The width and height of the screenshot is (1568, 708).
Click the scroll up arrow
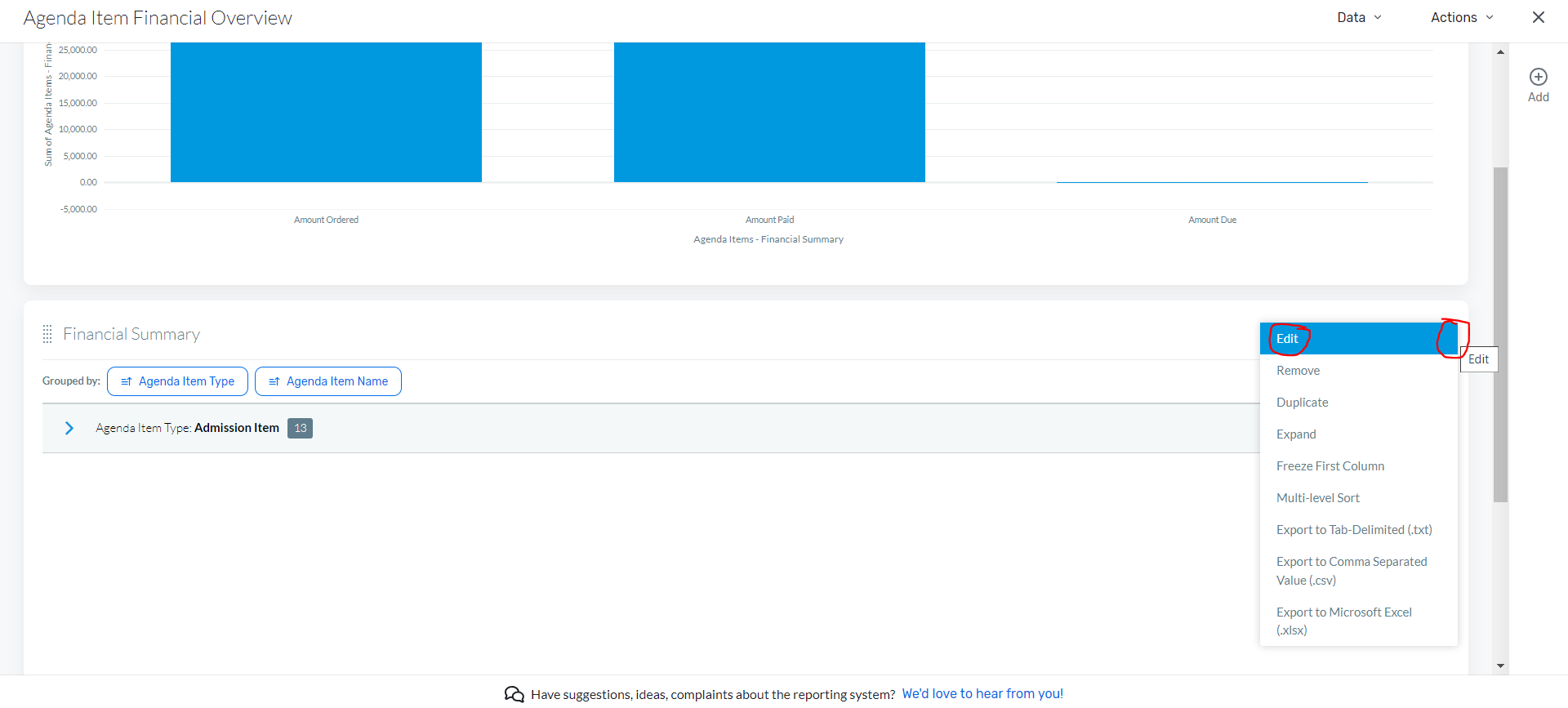(x=1500, y=51)
